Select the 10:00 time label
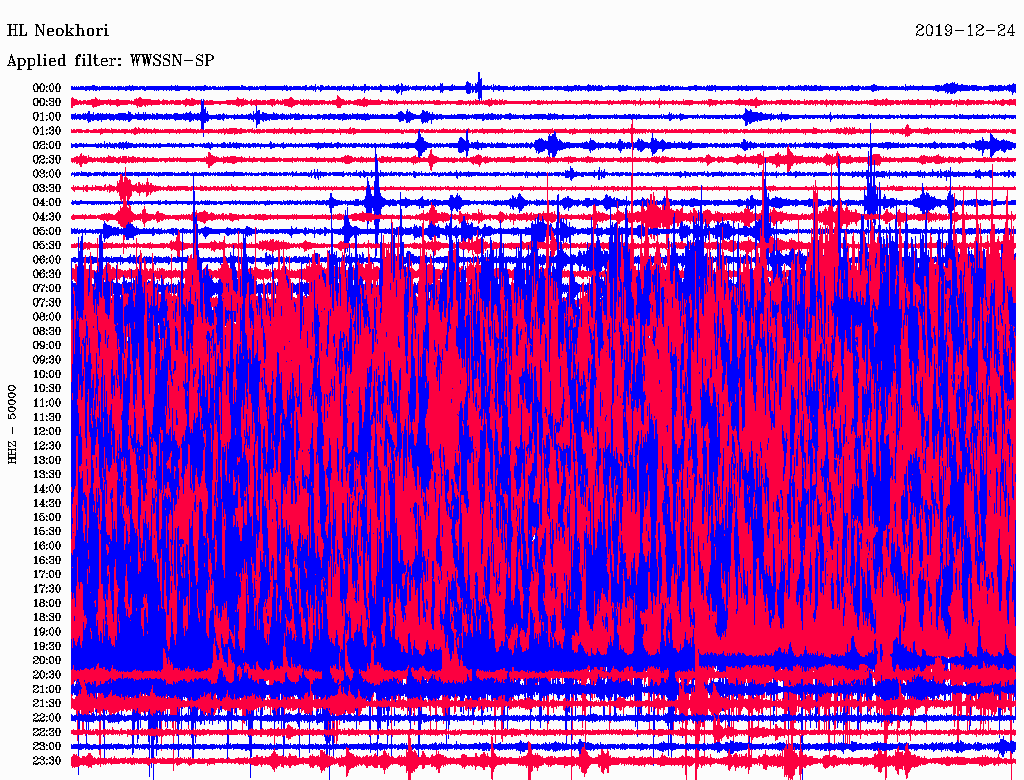1024x780 pixels. pyautogui.click(x=47, y=374)
